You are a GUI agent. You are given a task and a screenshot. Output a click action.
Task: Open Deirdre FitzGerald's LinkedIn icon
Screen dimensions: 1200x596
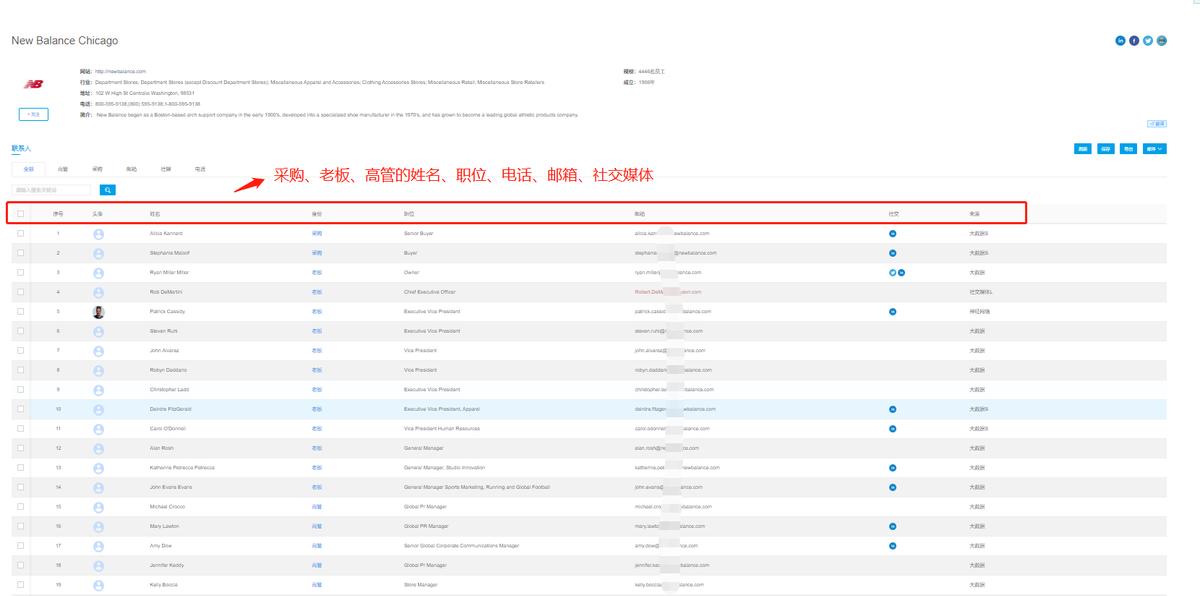pos(893,409)
